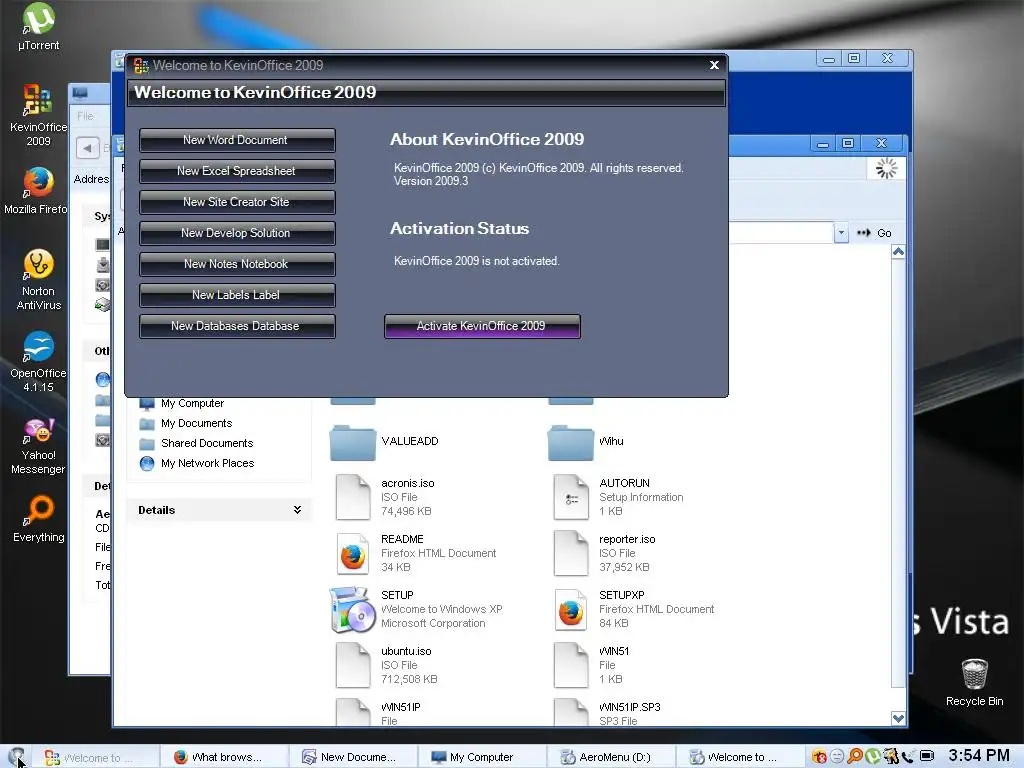The image size is (1024, 768).
Task: Open the Recycle Bin
Action: pyautogui.click(x=974, y=682)
